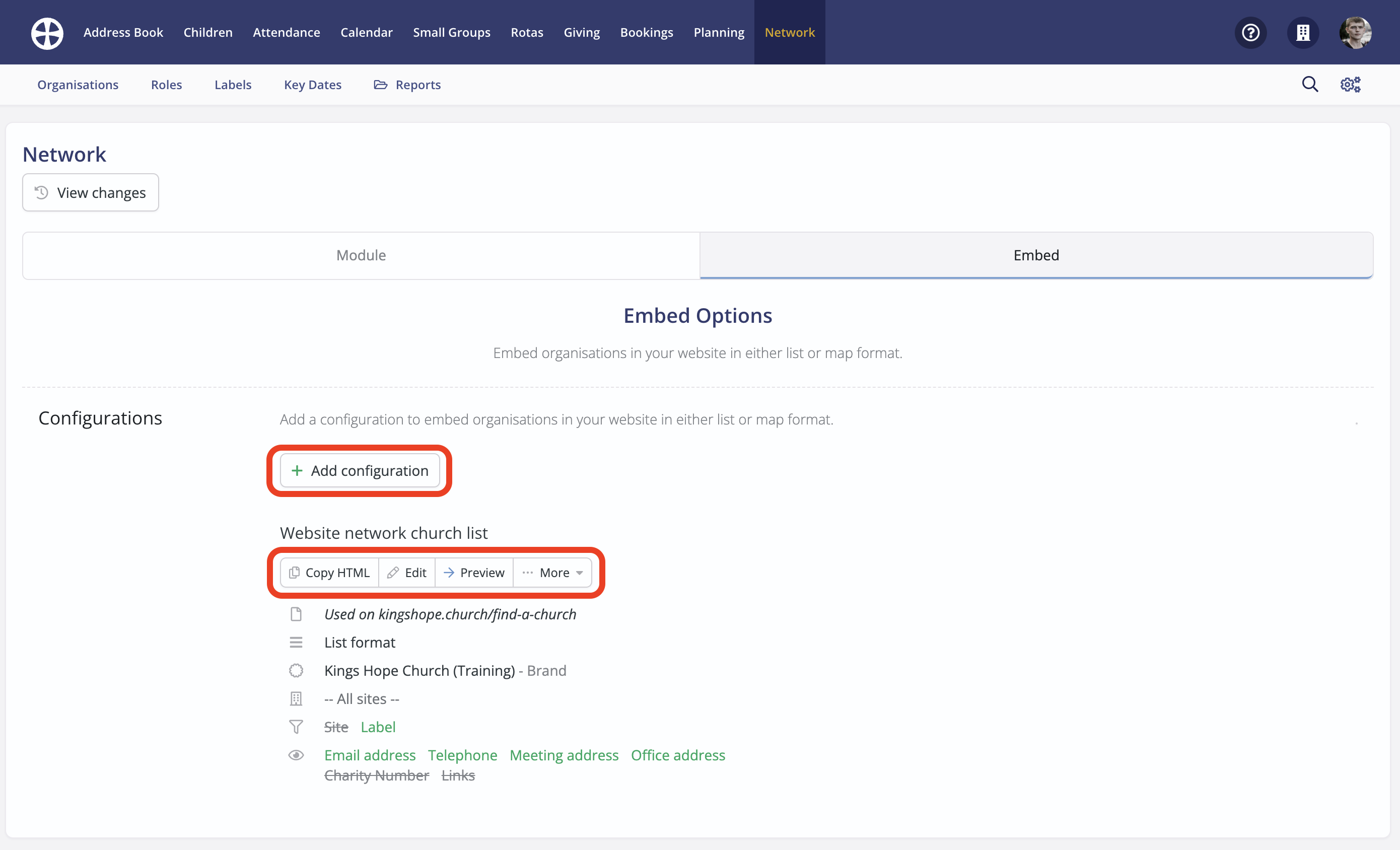Open the Giving section from the navigation
1400x850 pixels.
(581, 32)
